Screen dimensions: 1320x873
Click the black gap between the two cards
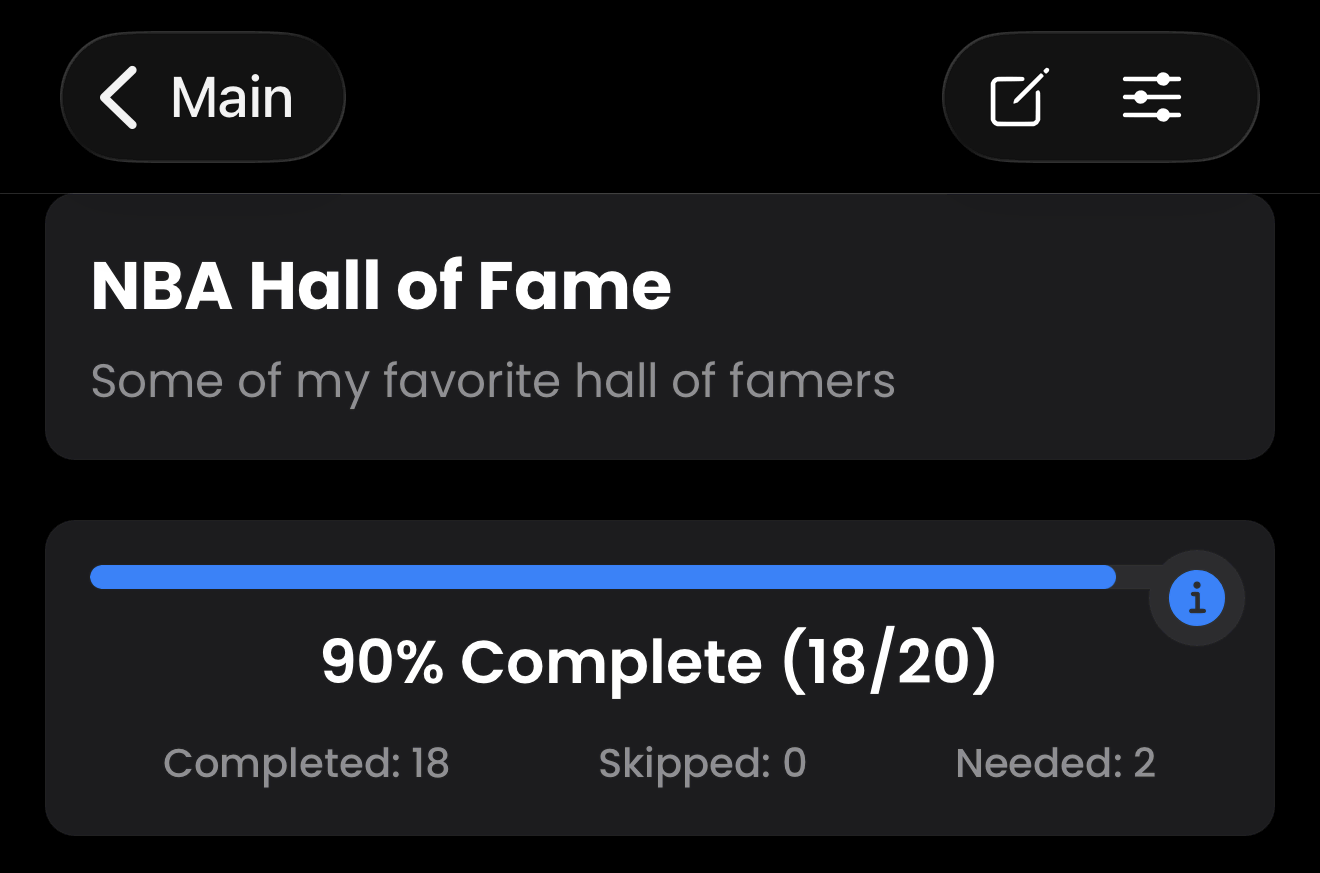click(x=660, y=490)
